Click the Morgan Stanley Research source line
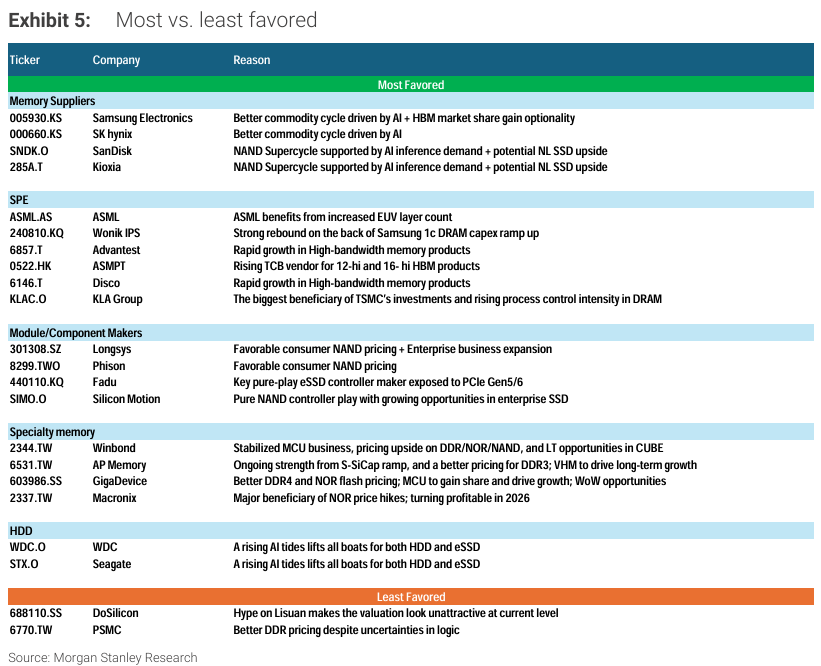 (x=103, y=657)
